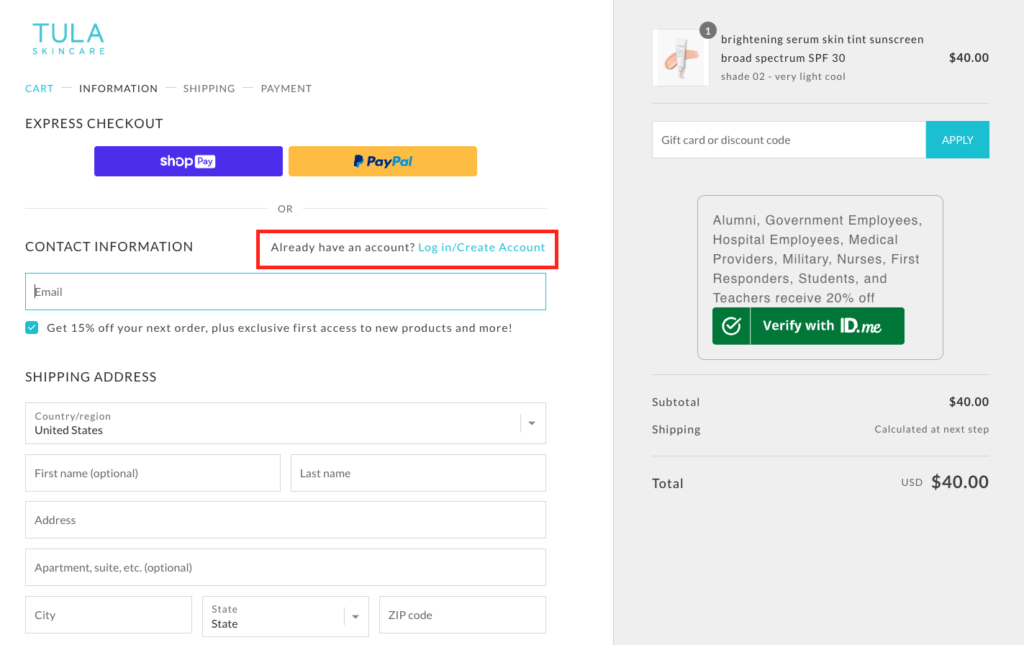Apply the gift card discount code

(957, 139)
